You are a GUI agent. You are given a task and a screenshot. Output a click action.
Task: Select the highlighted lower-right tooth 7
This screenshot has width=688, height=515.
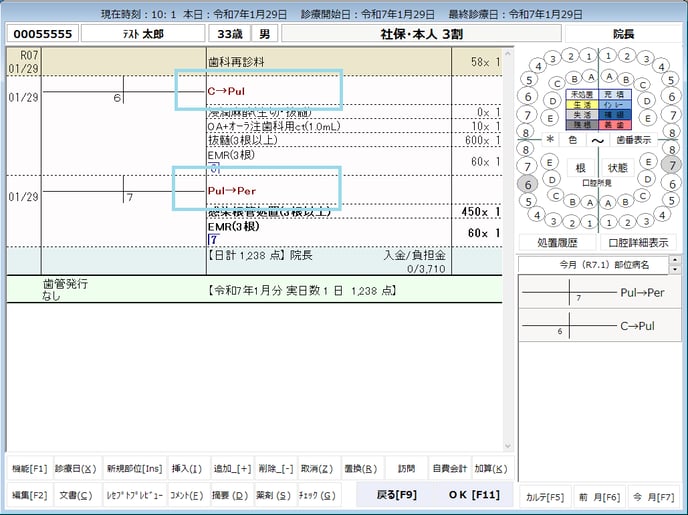pyautogui.click(x=671, y=164)
